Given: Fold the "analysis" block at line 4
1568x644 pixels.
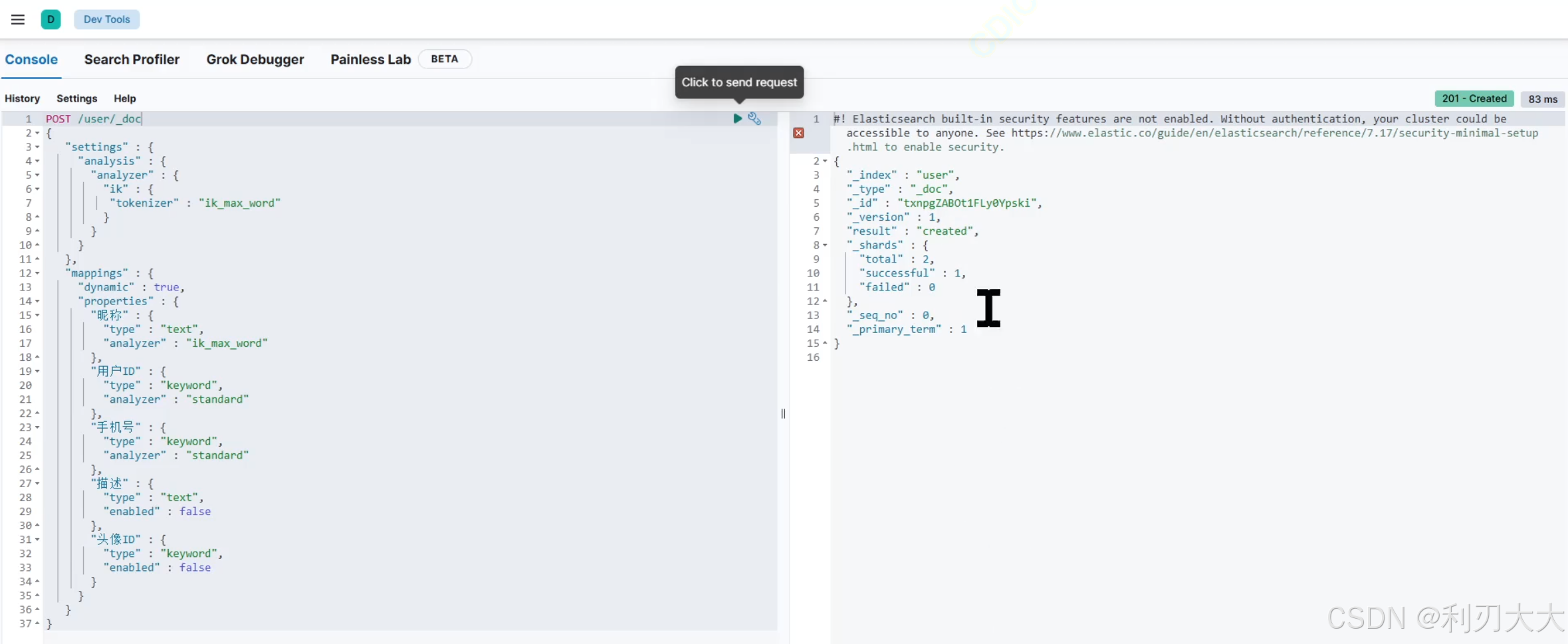Looking at the screenshot, I should 37,161.
